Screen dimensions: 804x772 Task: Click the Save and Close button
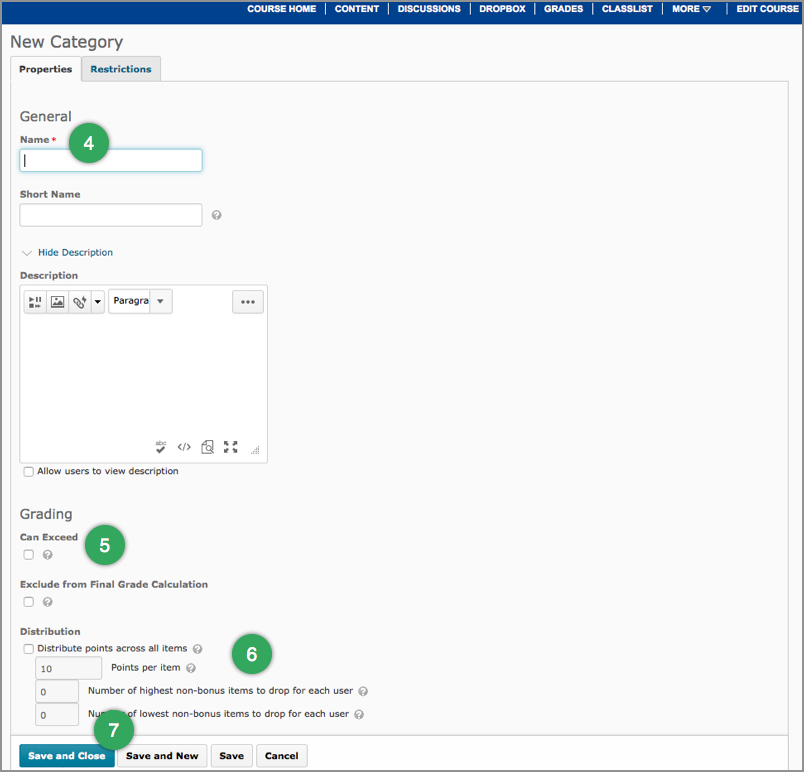pyautogui.click(x=66, y=756)
